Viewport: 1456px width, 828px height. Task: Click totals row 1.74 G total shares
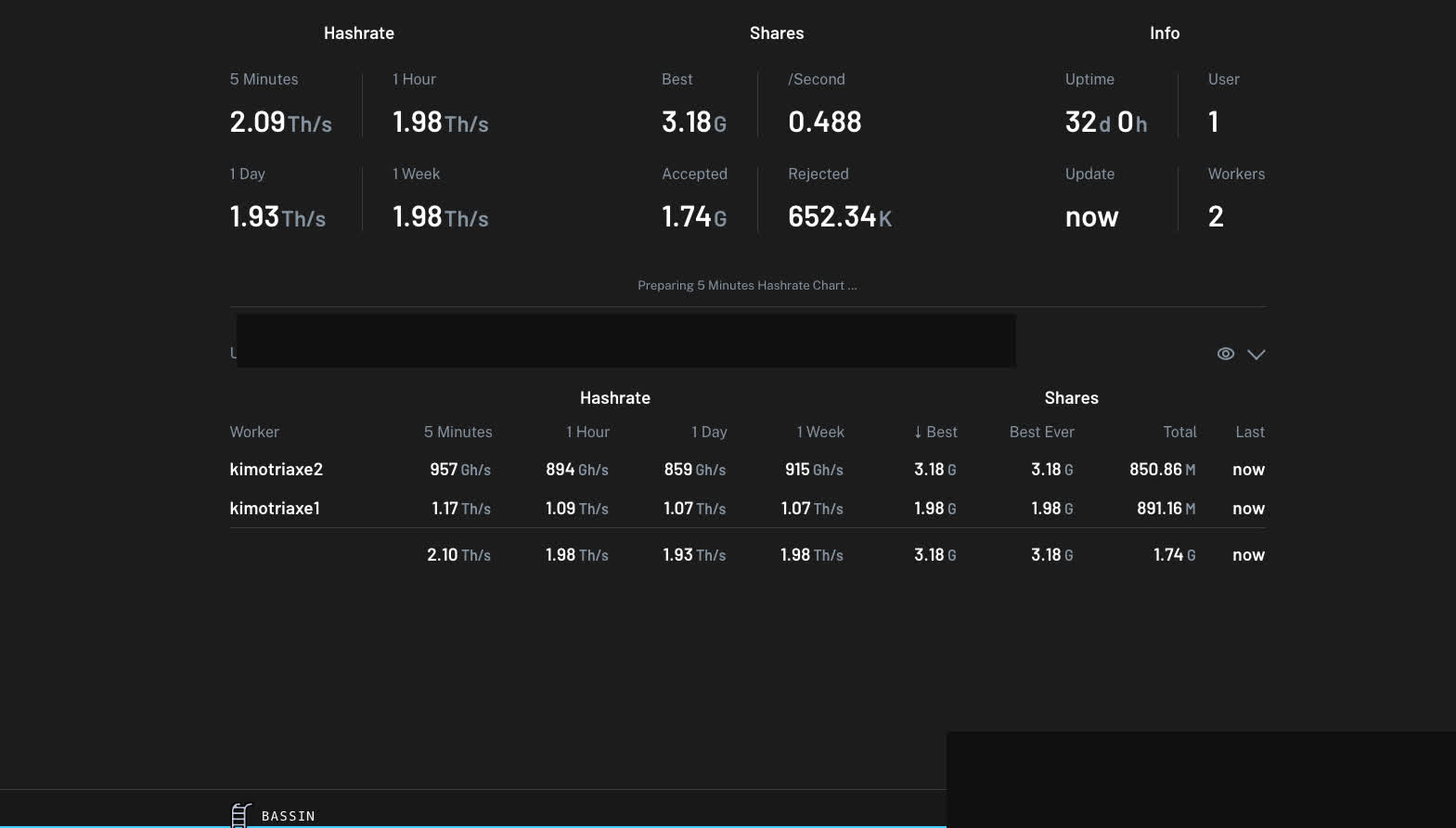click(1174, 555)
